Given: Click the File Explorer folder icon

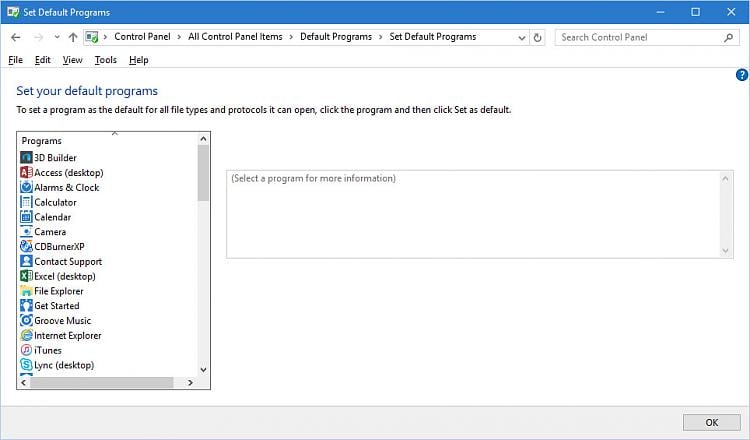Looking at the screenshot, I should point(26,291).
